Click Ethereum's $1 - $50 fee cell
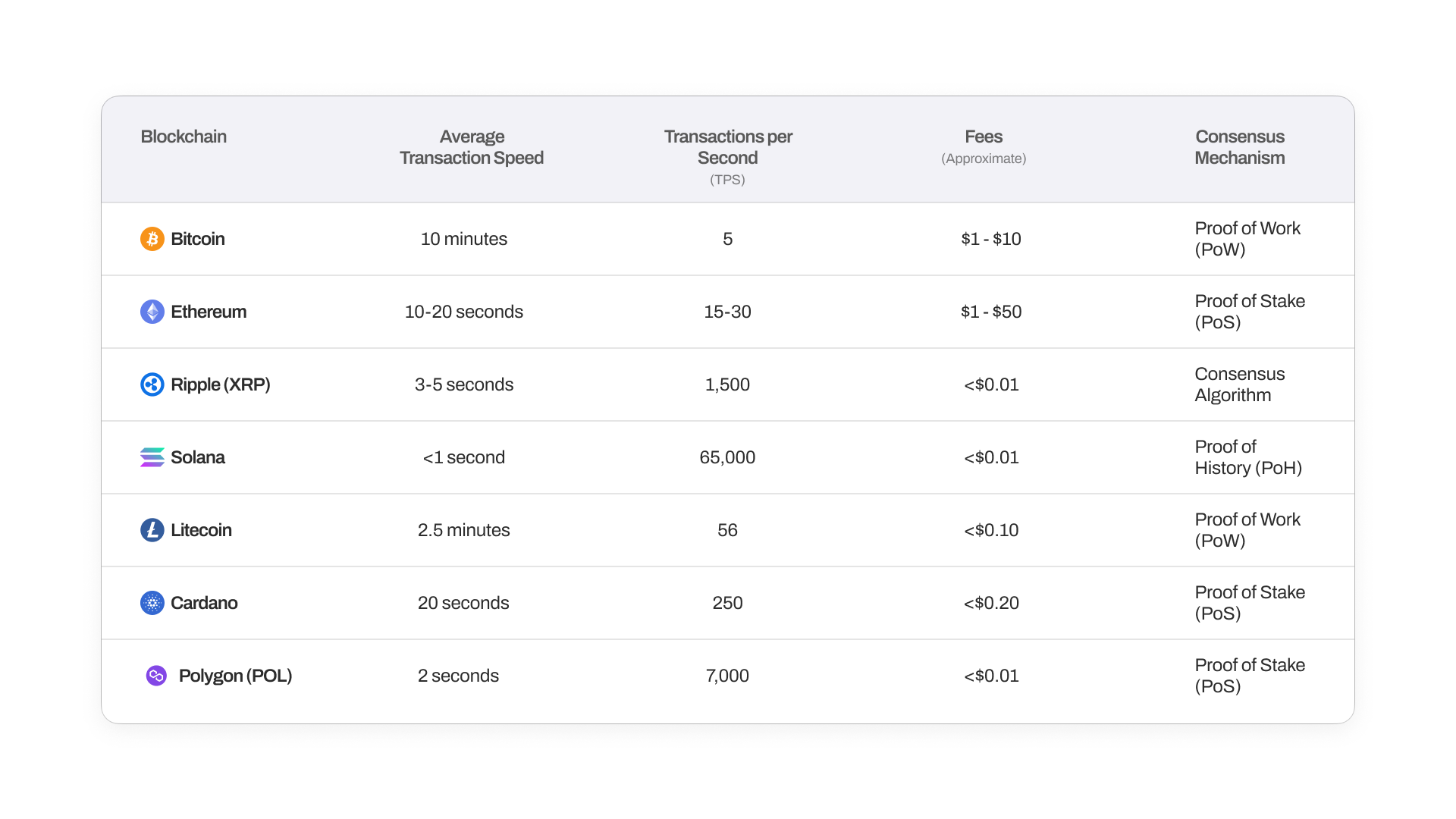Viewport: 1456px width, 819px height. [x=991, y=312]
